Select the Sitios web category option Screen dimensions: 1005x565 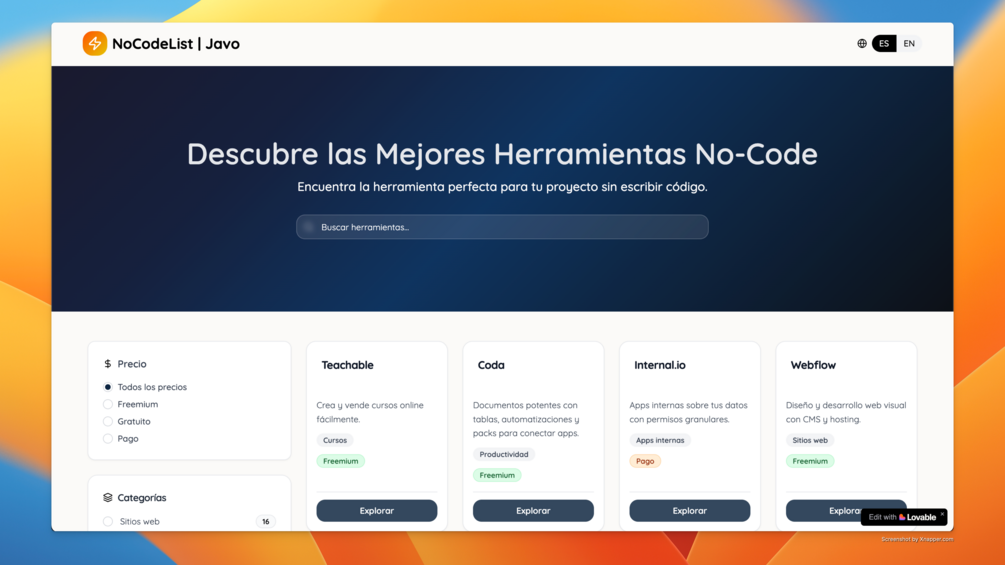(x=108, y=521)
